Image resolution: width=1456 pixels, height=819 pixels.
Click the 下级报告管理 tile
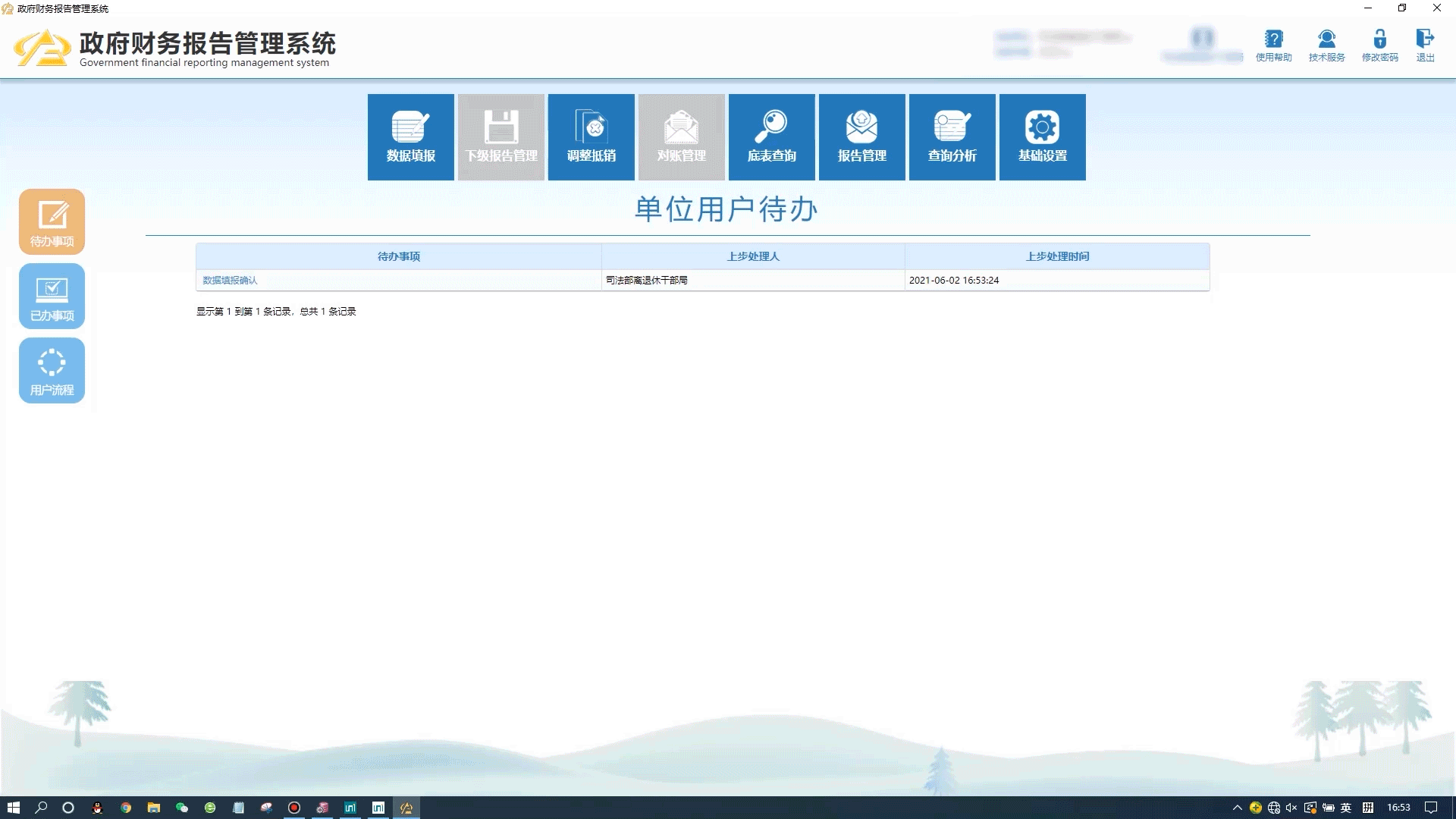tap(500, 137)
